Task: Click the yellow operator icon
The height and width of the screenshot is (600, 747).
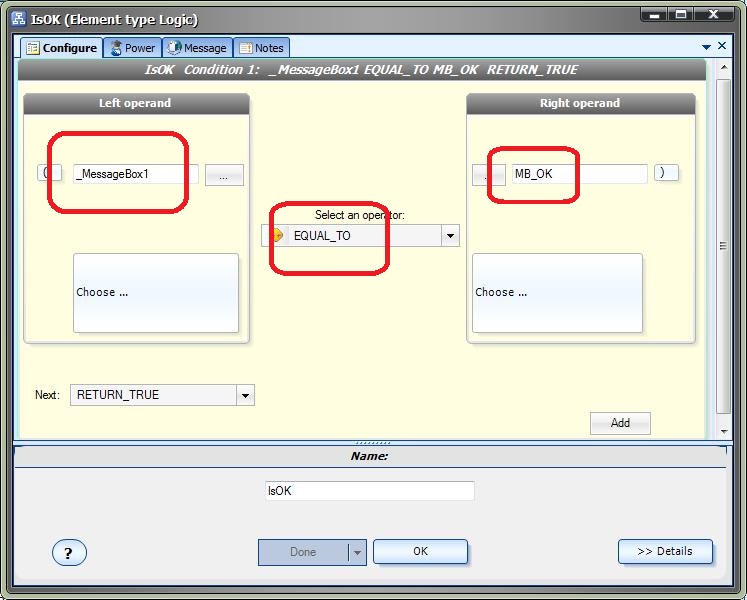Action: coord(276,235)
